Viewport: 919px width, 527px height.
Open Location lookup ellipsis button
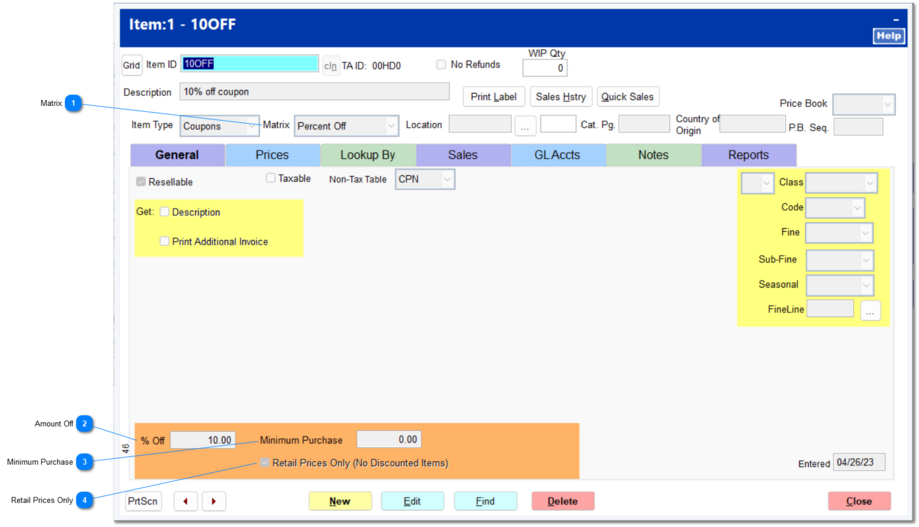(526, 126)
